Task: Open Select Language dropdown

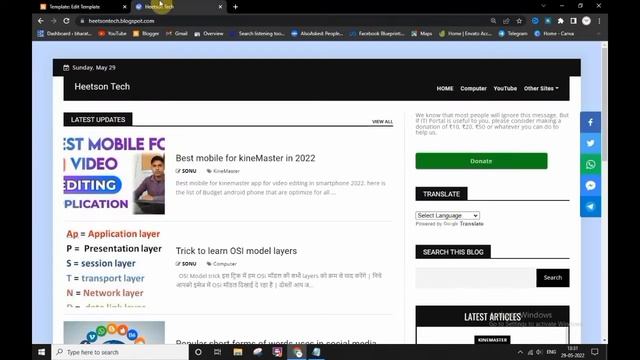Action: point(447,215)
